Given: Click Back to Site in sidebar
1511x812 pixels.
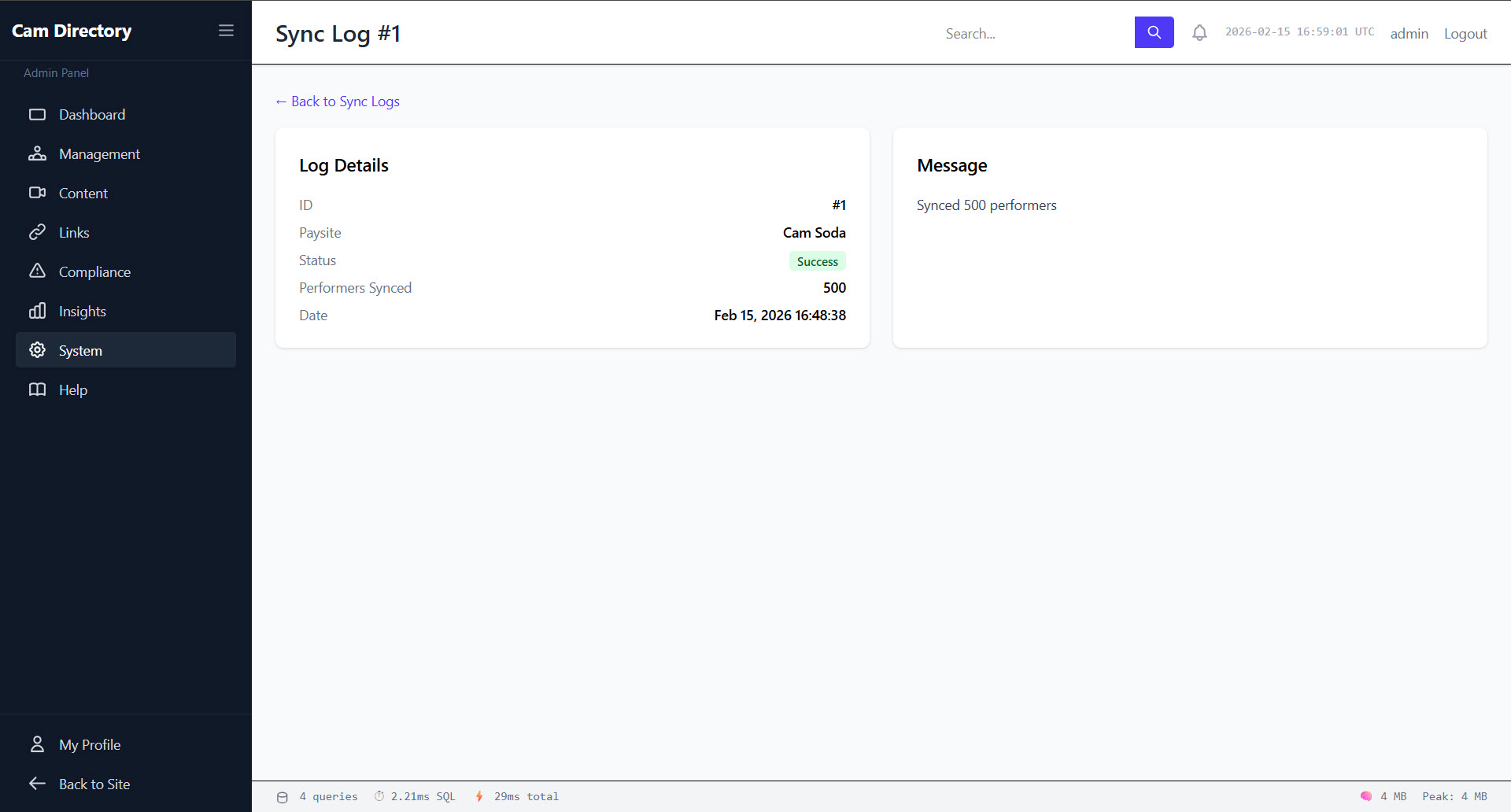Looking at the screenshot, I should pyautogui.click(x=94, y=784).
